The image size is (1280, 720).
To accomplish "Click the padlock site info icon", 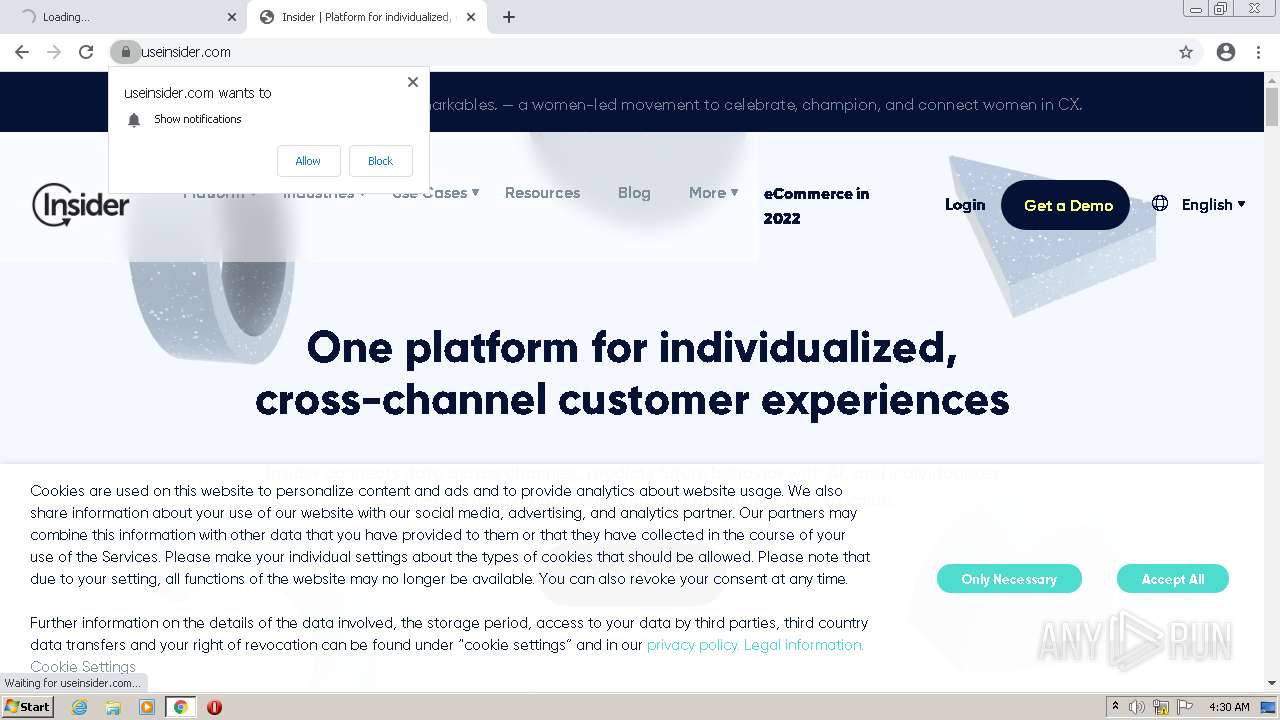I will 125,52.
